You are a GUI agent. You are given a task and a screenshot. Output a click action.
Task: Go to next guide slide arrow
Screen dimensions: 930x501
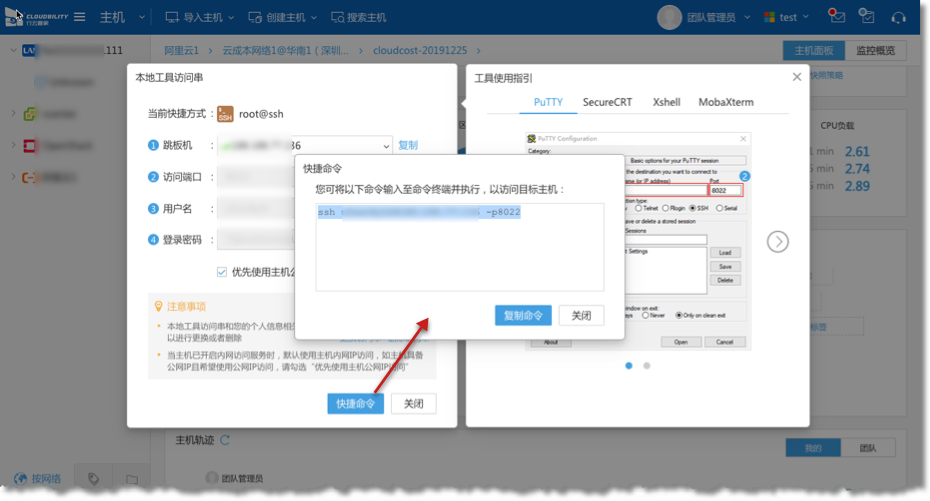click(x=778, y=241)
